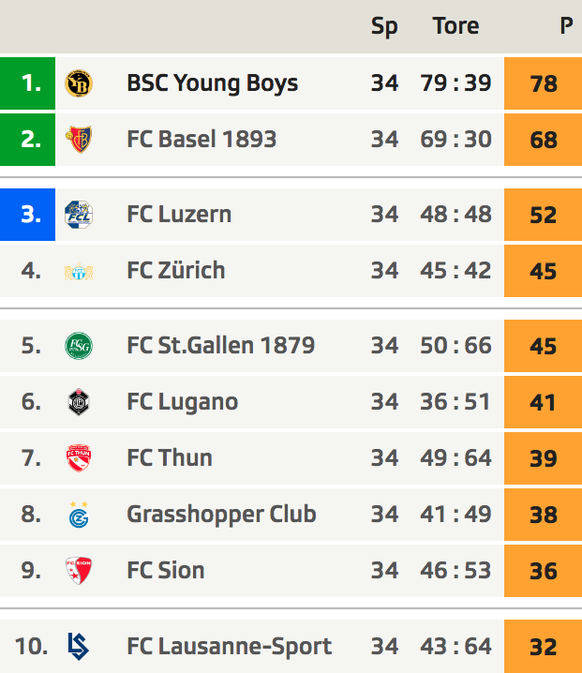Open the FC Lausanne-Sport LS logo
Image resolution: width=582 pixels, height=673 pixels.
tap(79, 646)
